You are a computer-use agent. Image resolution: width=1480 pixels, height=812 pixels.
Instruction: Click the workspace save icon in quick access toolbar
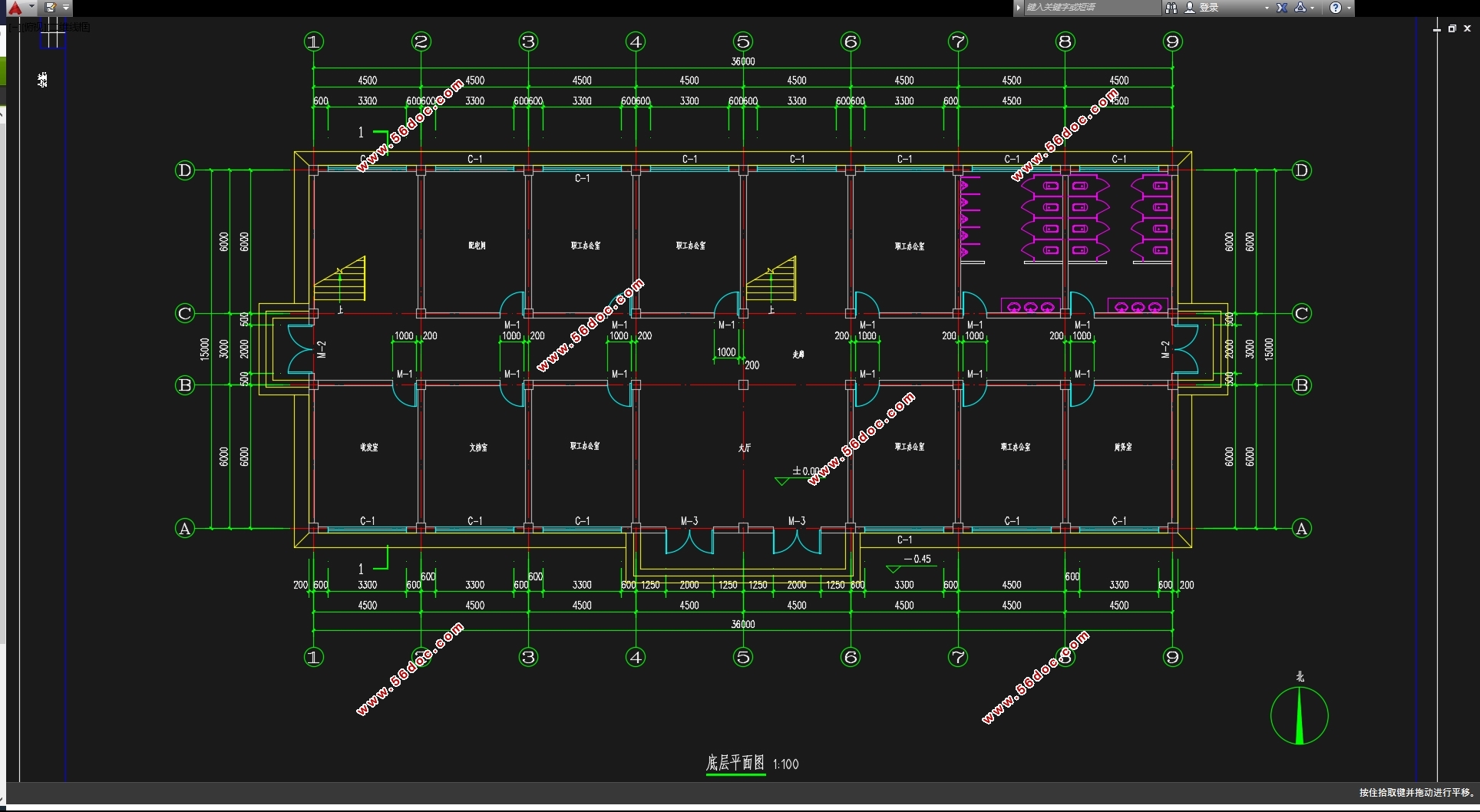(51, 8)
